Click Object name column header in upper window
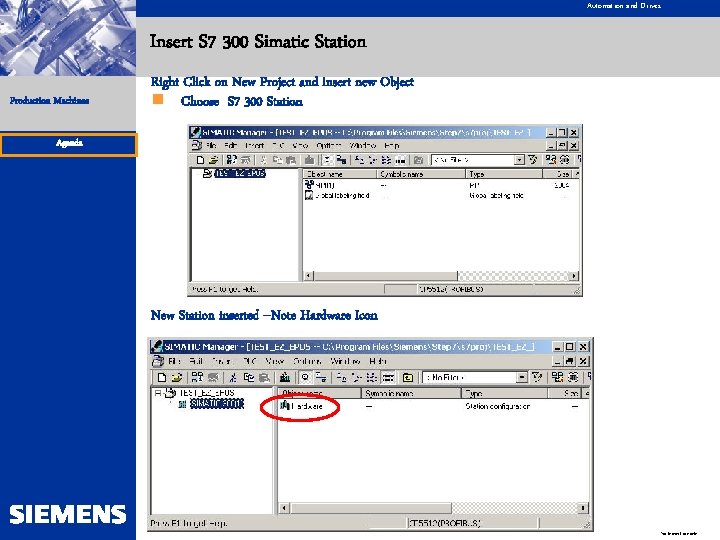Viewport: 720px width, 540px height. [339, 174]
